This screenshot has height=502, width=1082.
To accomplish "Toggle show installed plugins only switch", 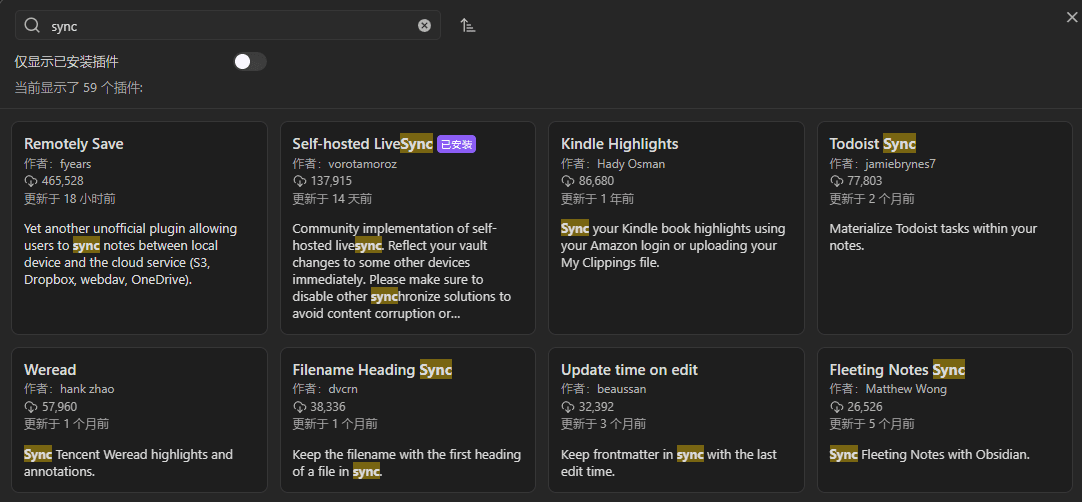I will (250, 62).
